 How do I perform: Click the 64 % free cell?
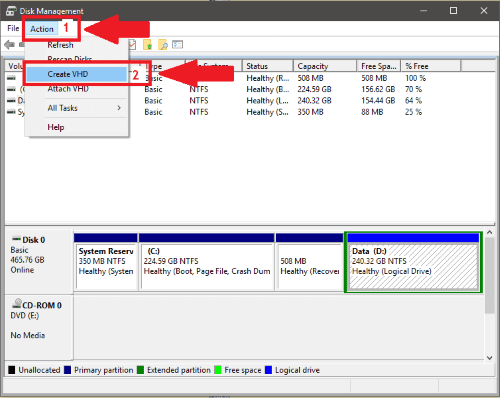[x=413, y=101]
